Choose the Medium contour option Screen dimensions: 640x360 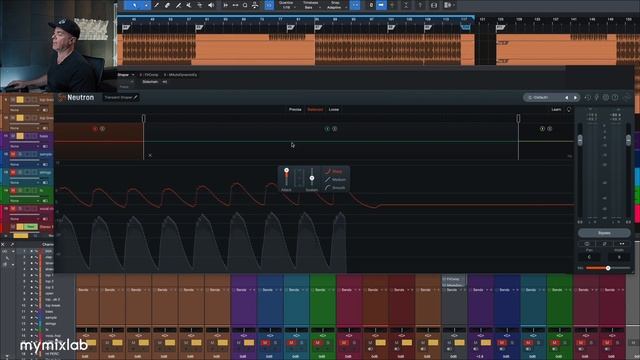336,180
